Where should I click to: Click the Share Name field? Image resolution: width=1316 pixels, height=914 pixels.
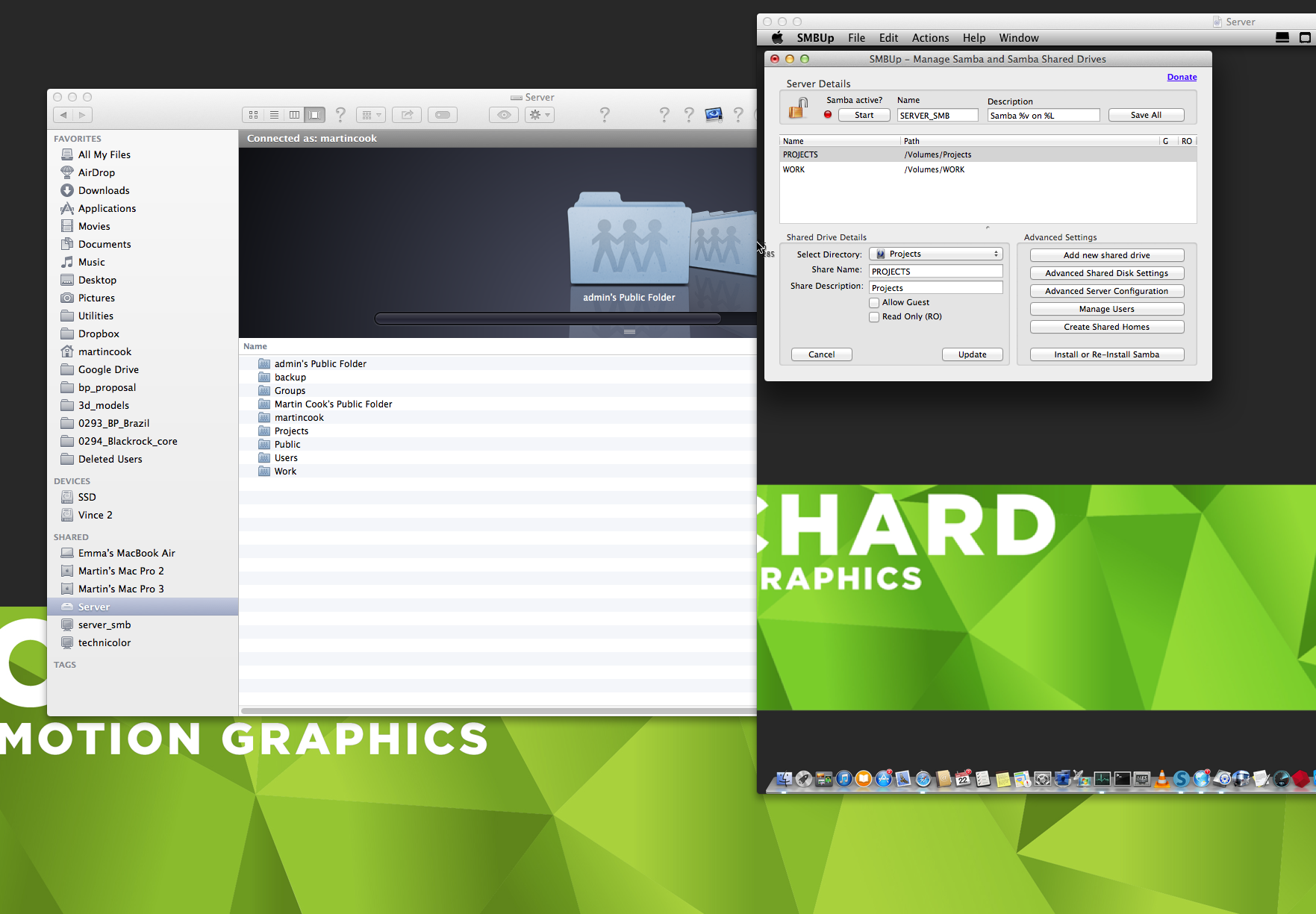pyautogui.click(x=936, y=272)
